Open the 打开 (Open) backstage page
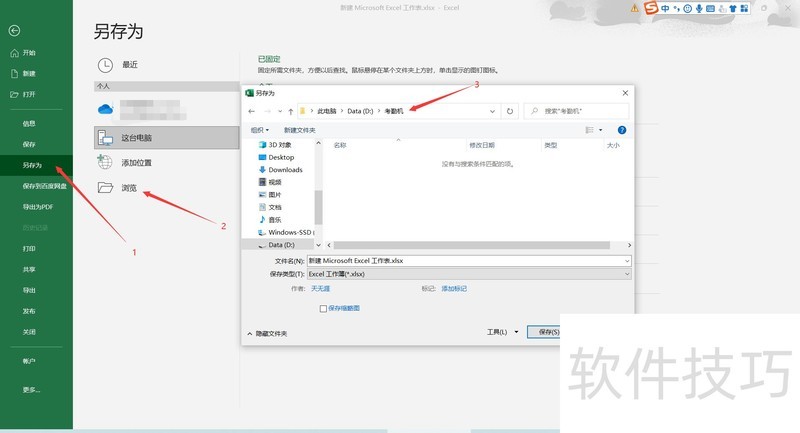The height and width of the screenshot is (433, 800). click(23, 94)
